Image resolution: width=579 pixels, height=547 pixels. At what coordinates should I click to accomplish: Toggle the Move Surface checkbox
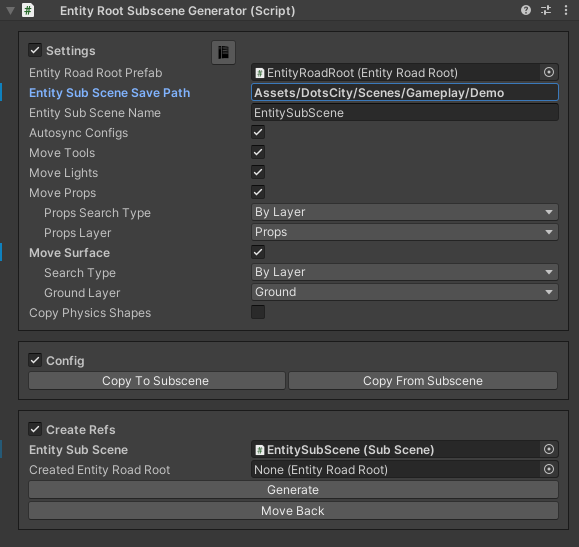pos(258,252)
